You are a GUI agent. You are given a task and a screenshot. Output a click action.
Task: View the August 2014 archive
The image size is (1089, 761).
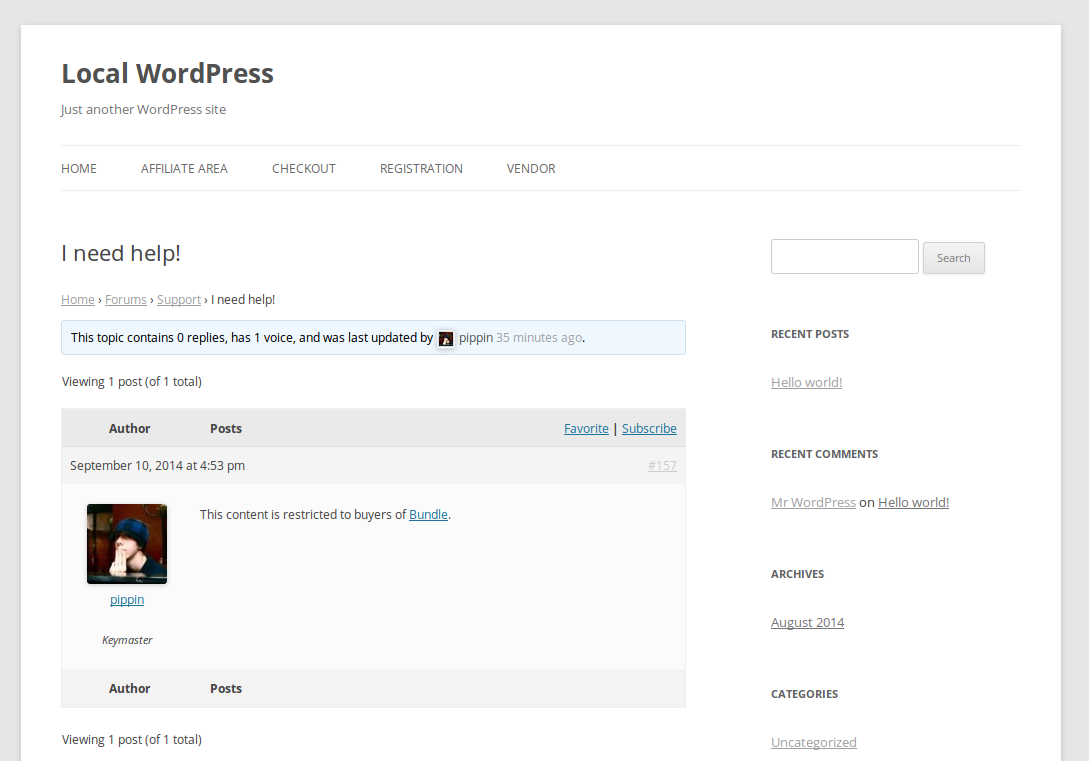[807, 623]
